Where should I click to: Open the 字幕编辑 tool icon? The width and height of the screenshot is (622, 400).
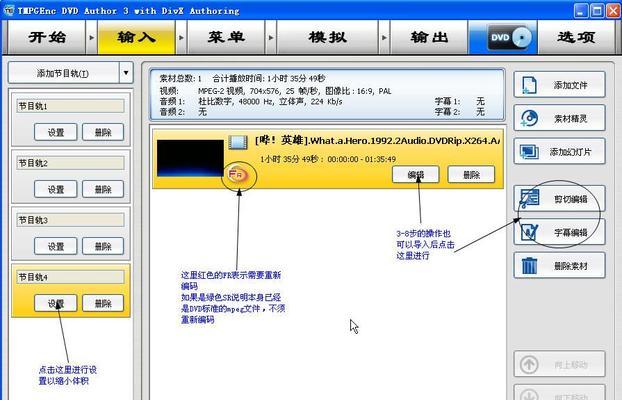tap(530, 232)
